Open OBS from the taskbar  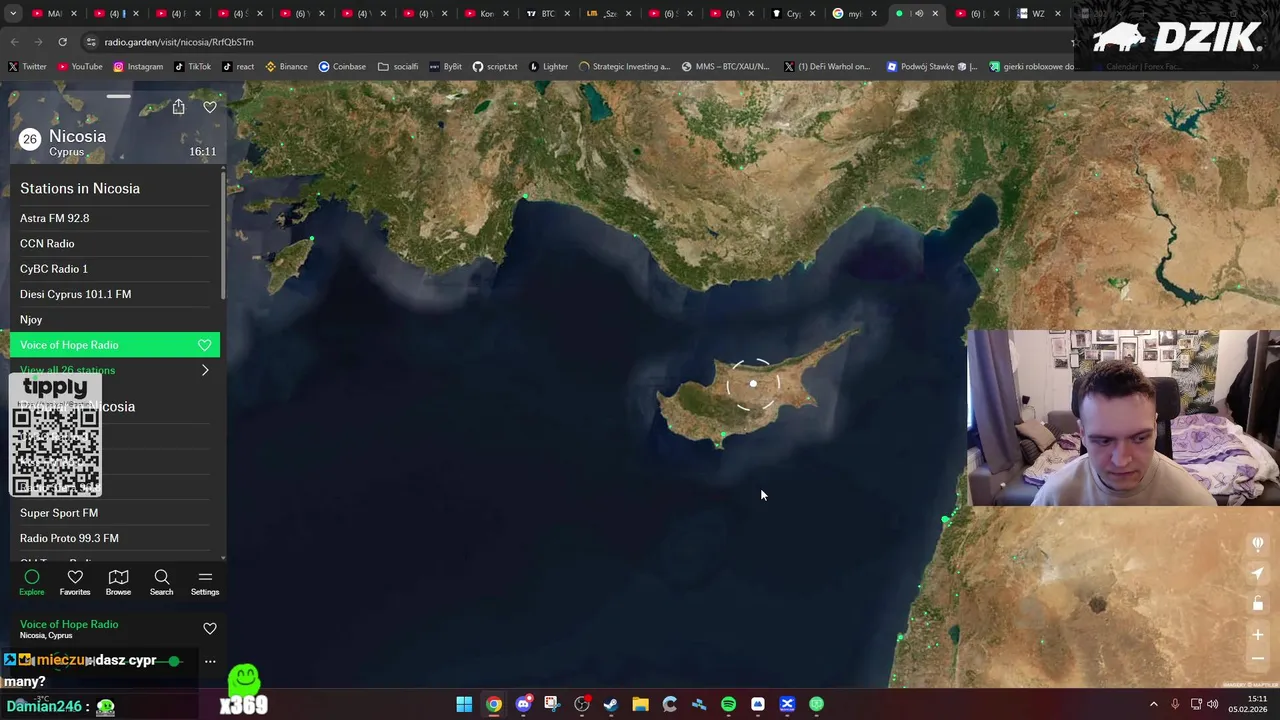(x=582, y=704)
